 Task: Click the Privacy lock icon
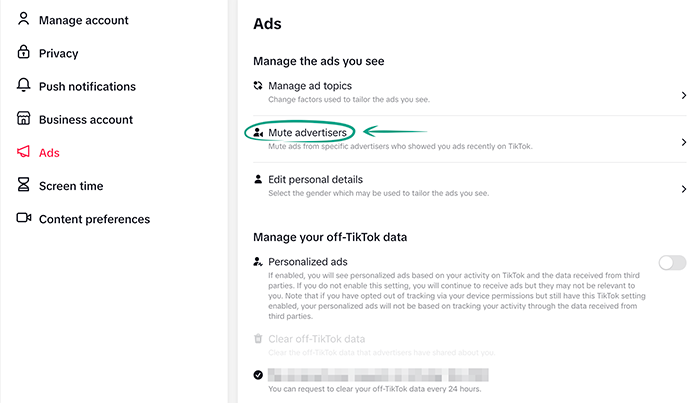24,53
